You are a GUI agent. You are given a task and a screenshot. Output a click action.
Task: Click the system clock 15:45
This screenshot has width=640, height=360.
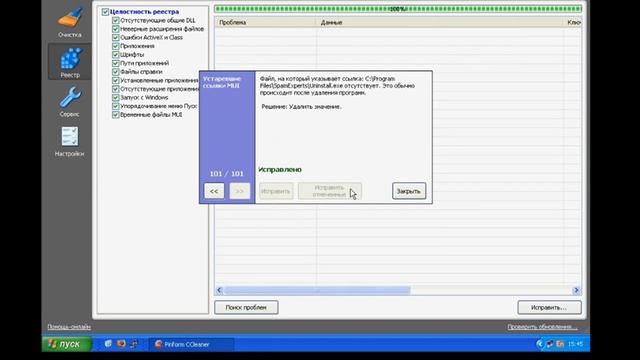click(576, 344)
